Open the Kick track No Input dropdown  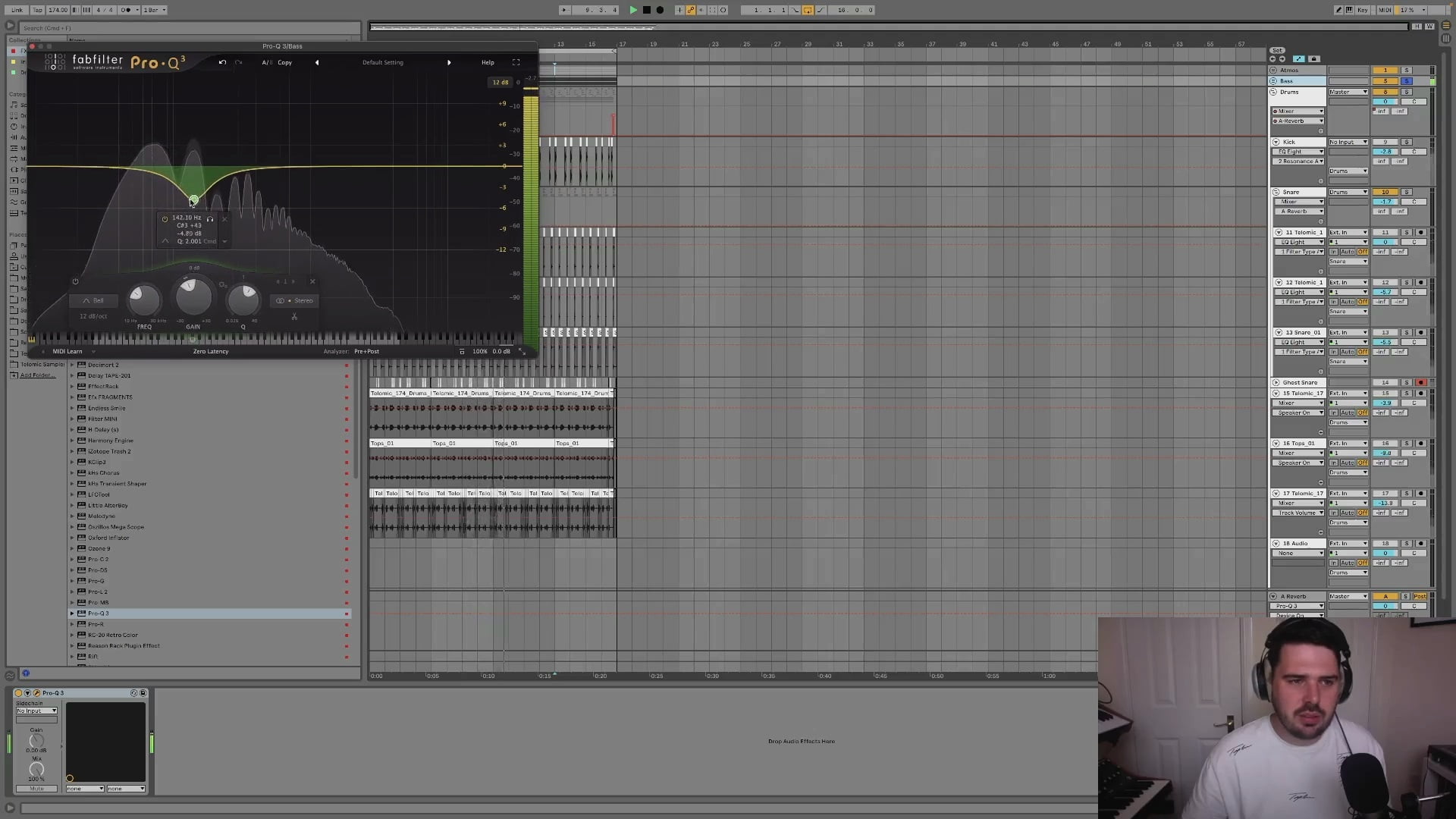[x=1348, y=142]
